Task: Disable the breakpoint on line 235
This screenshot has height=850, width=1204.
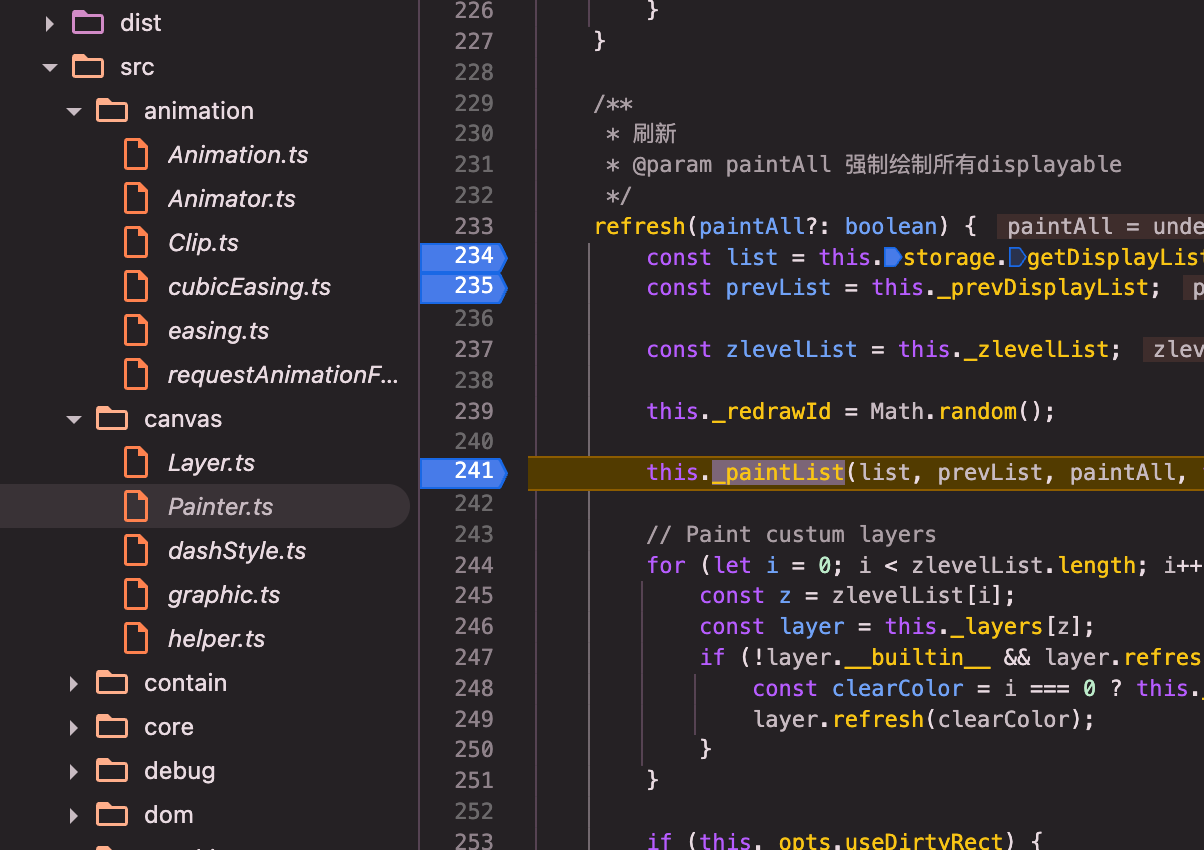Action: (463, 288)
